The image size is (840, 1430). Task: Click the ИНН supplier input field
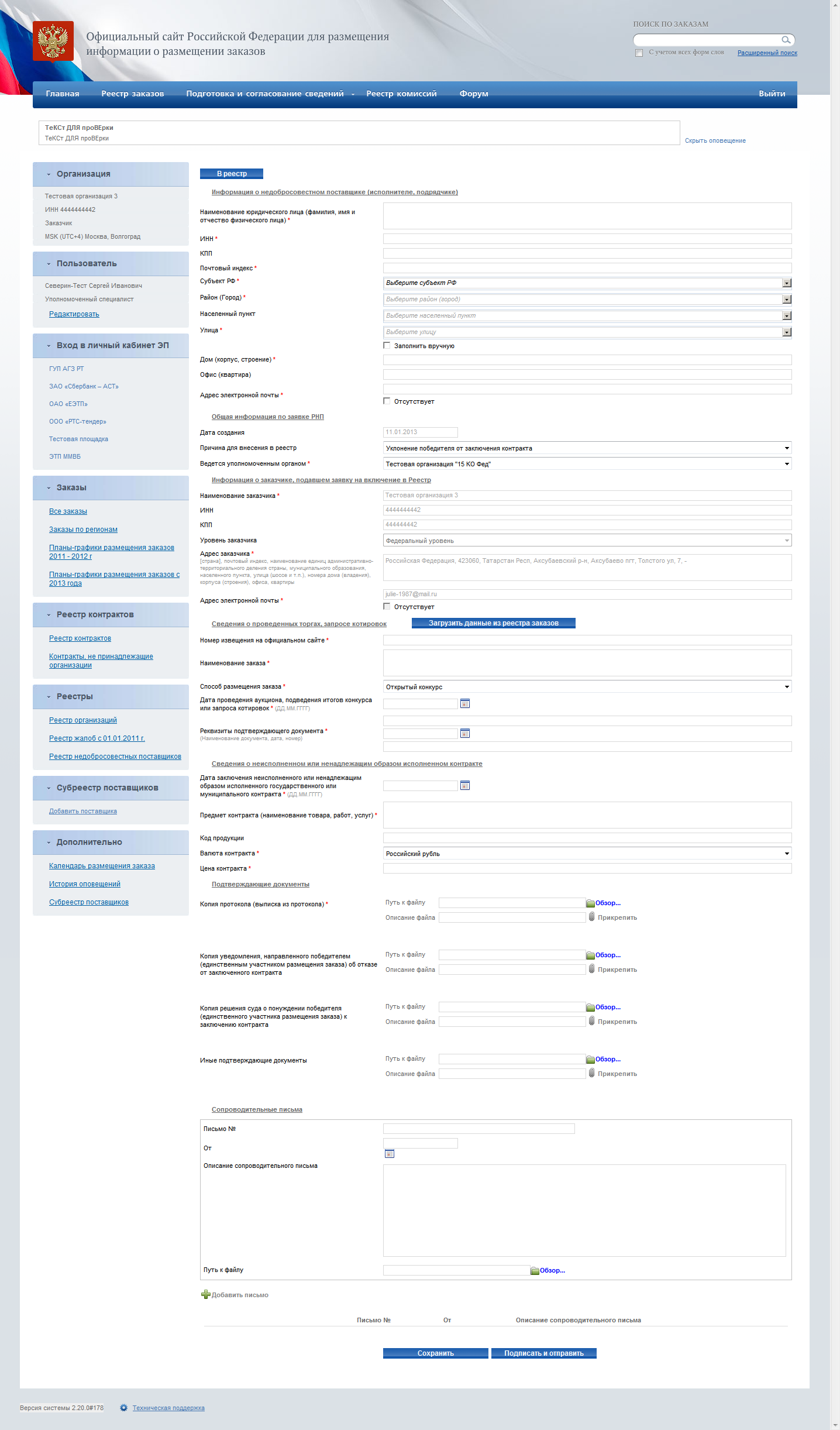(587, 239)
